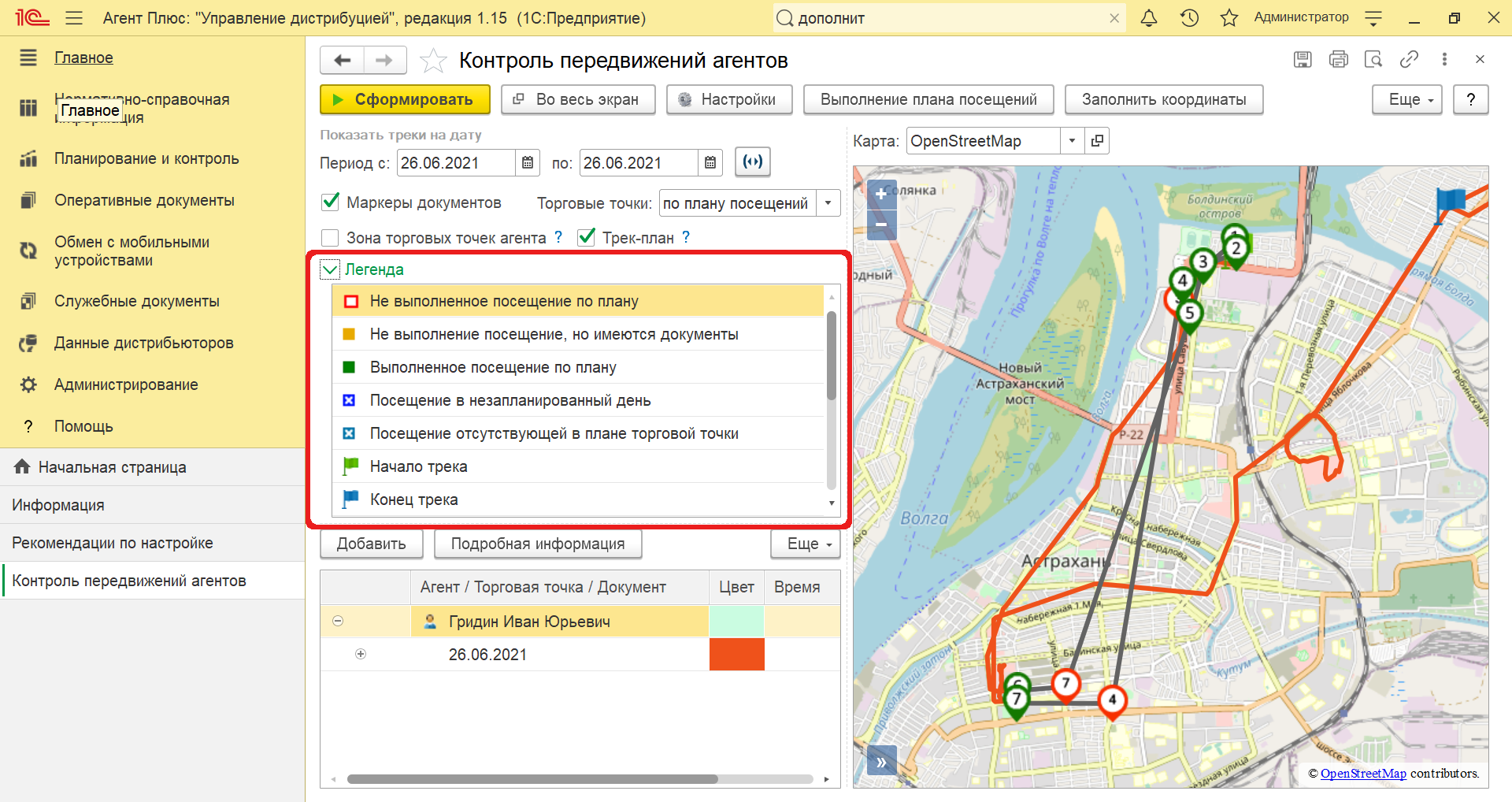Open the main menu hamburger icon
Image resolution: width=1512 pixels, height=802 pixels.
(x=74, y=18)
